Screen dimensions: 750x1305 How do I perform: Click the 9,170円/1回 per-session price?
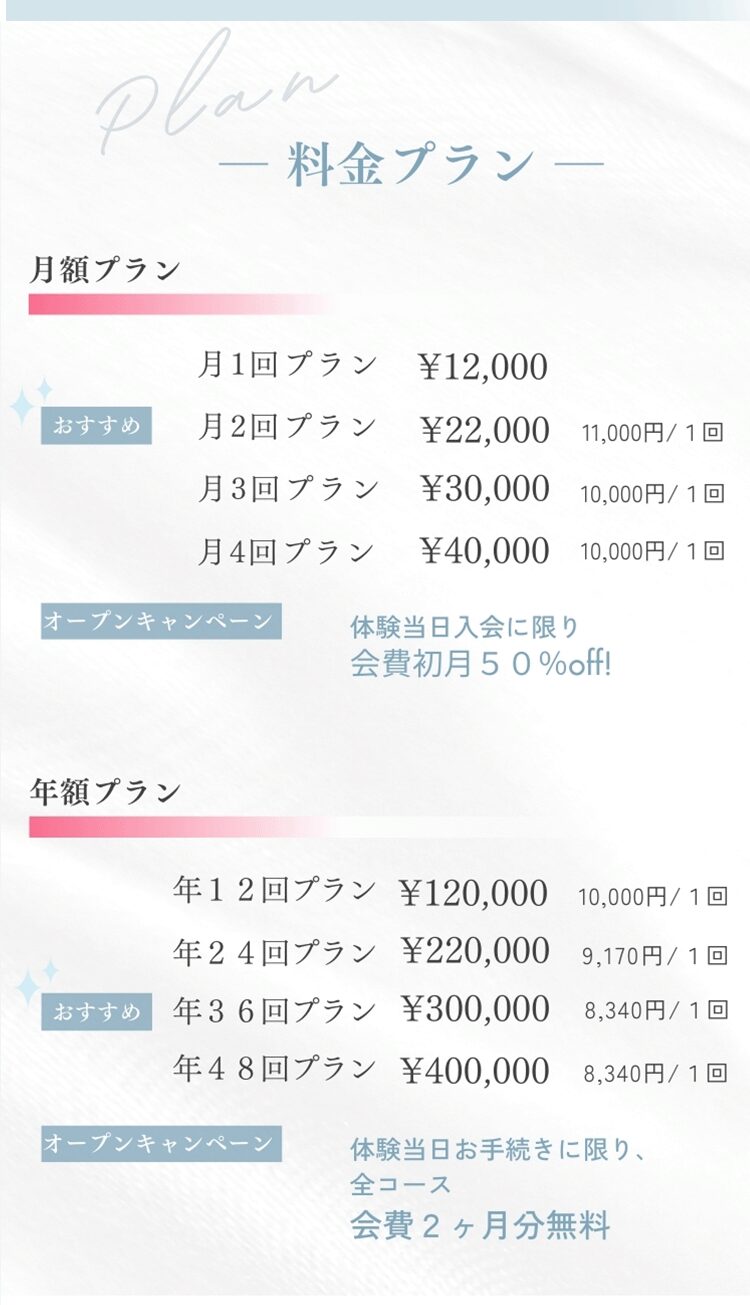click(653, 957)
